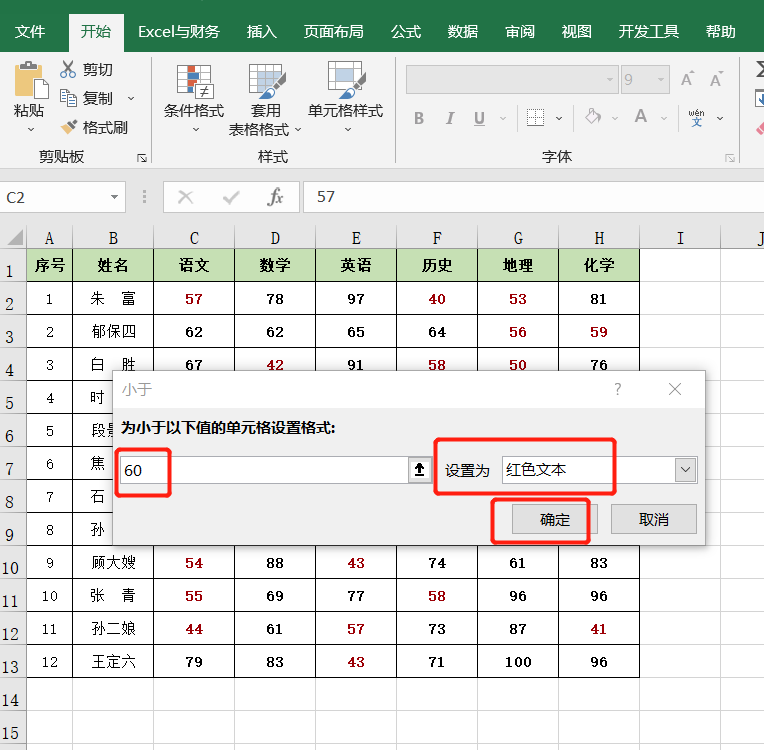Click the Cut (剪切) scissors icon

pyautogui.click(x=68, y=70)
